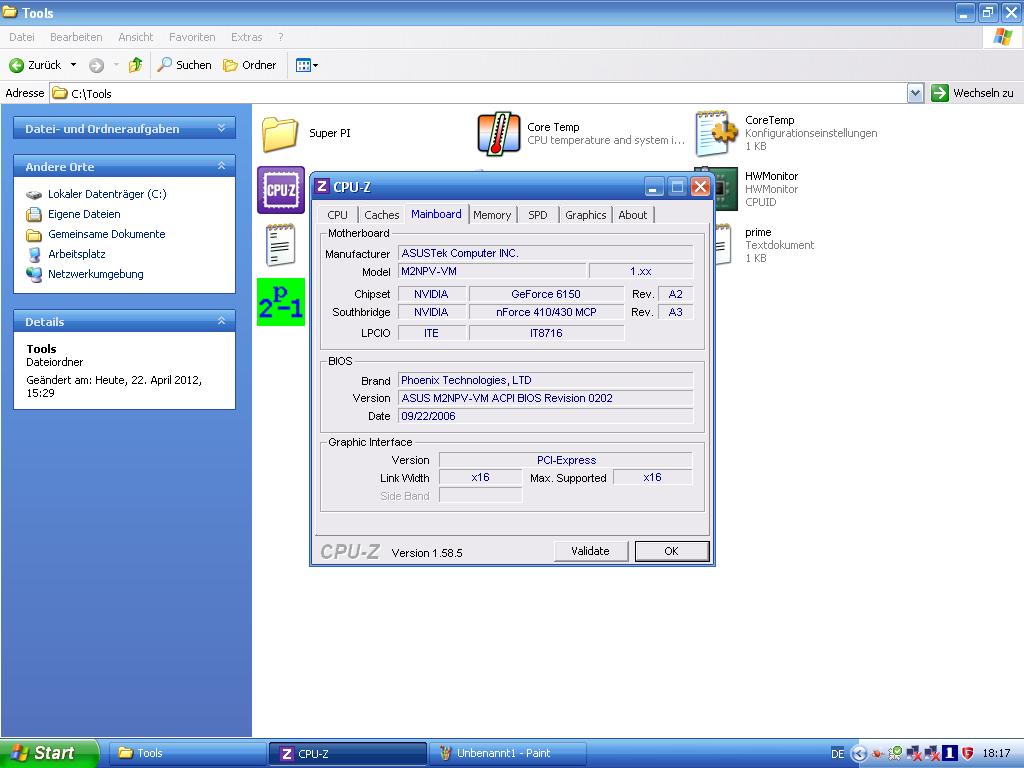Click the IT8716 LPCIO value
Viewport: 1024px width, 768px height.
[x=546, y=333]
